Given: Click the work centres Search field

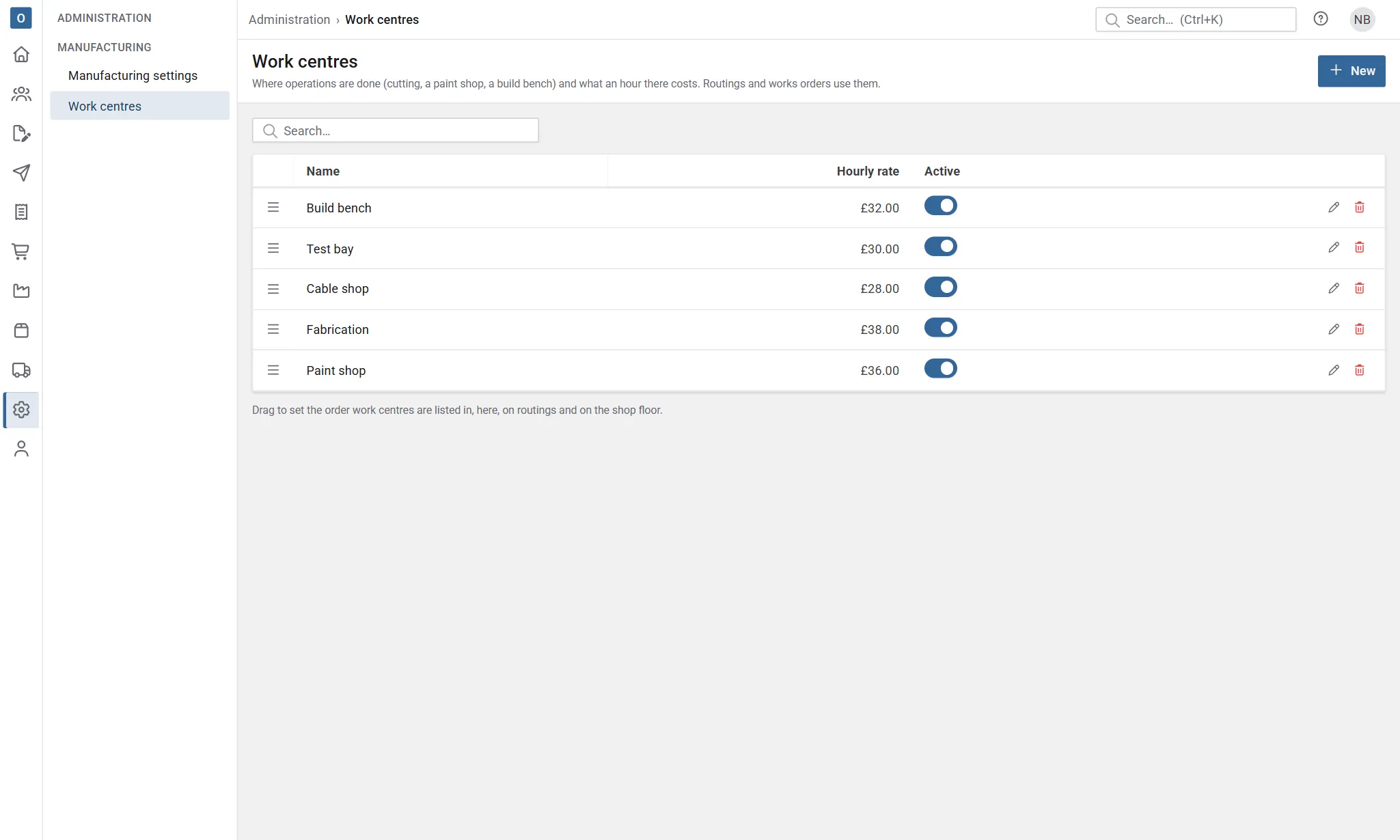Looking at the screenshot, I should pyautogui.click(x=395, y=130).
